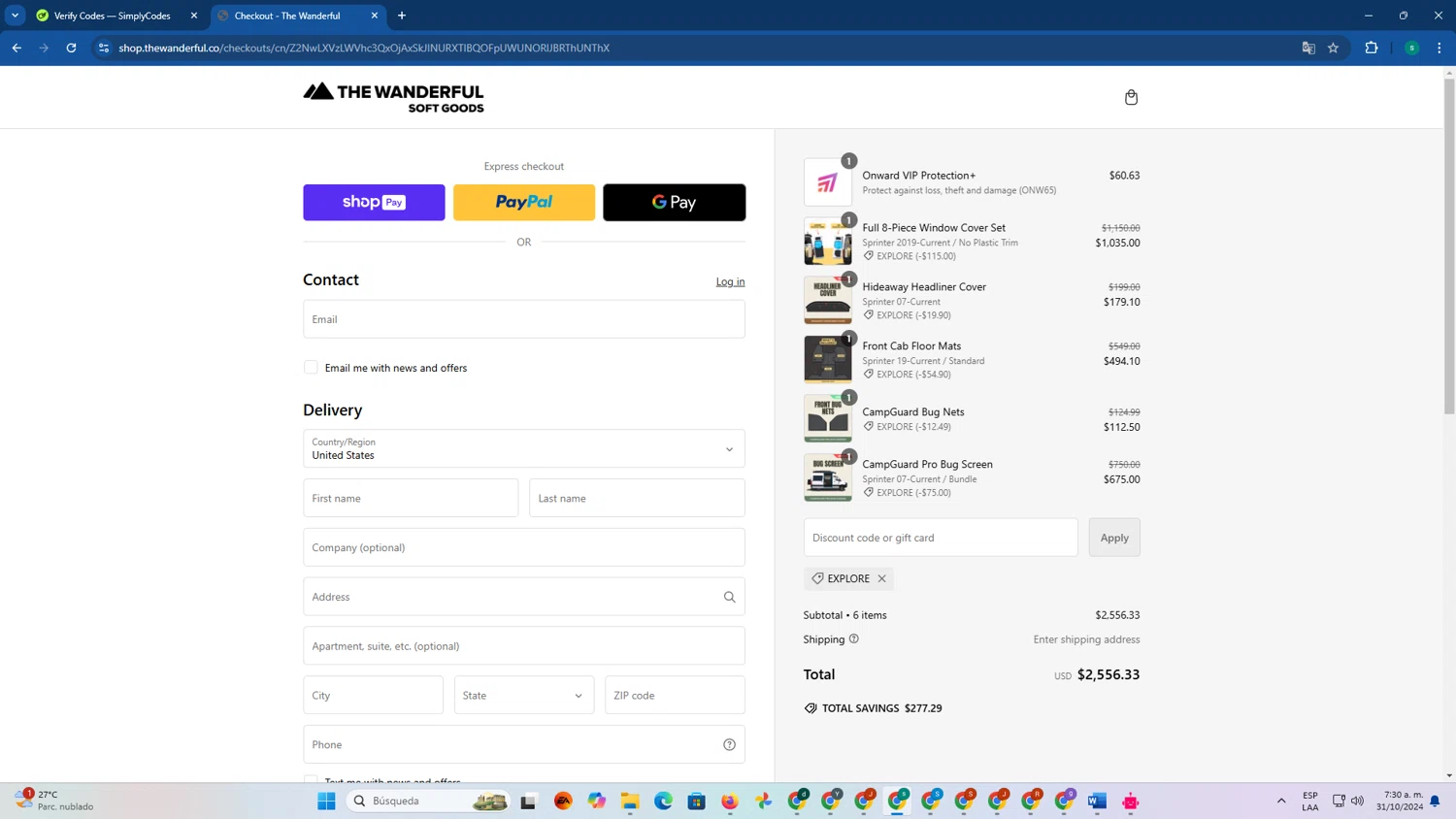Click The Wanderful Soft Goods logo
Image resolution: width=1456 pixels, height=819 pixels.
point(393,97)
